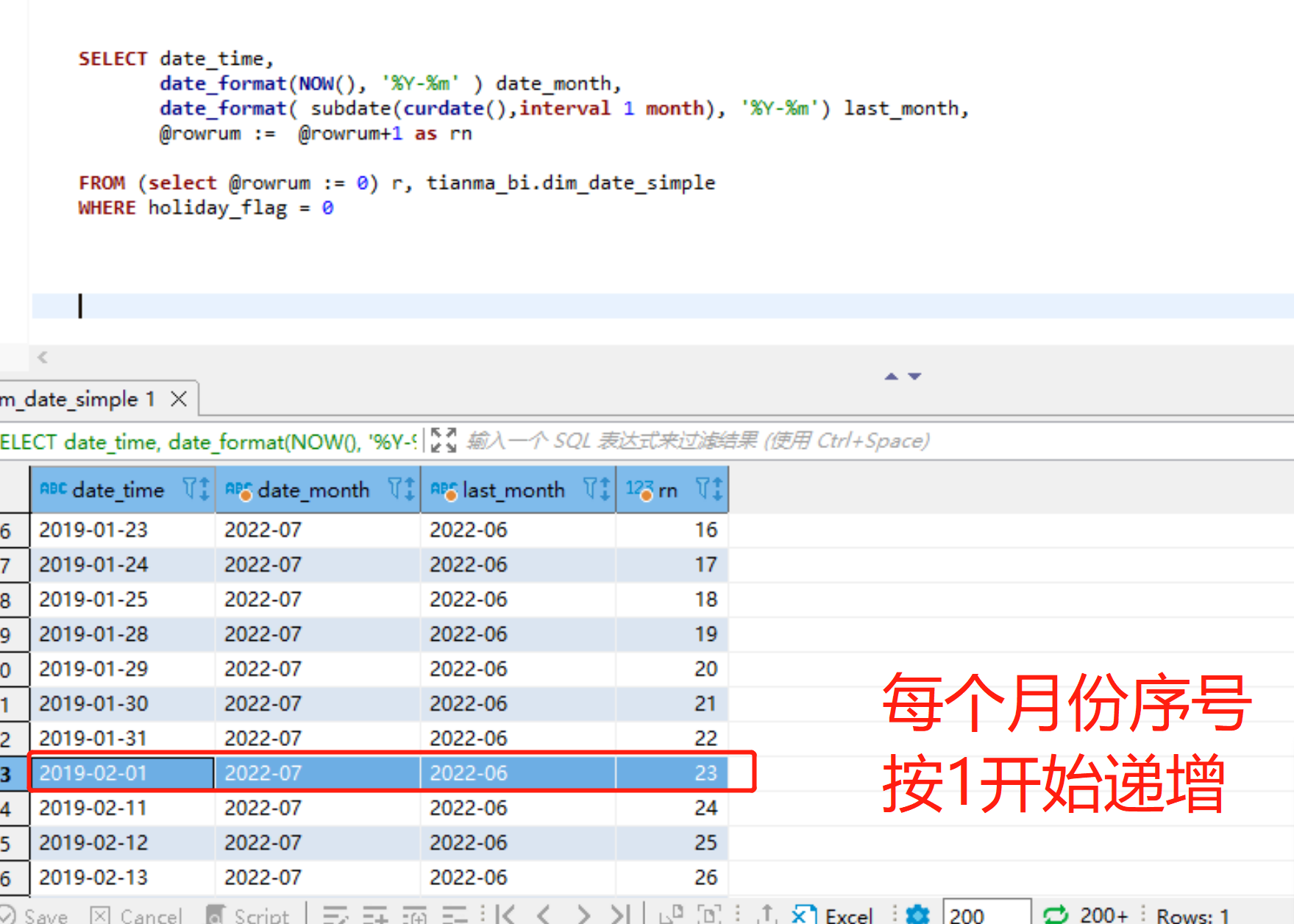
Task: Select cell 2019-01-23 in date_time column
Action: pos(122,530)
